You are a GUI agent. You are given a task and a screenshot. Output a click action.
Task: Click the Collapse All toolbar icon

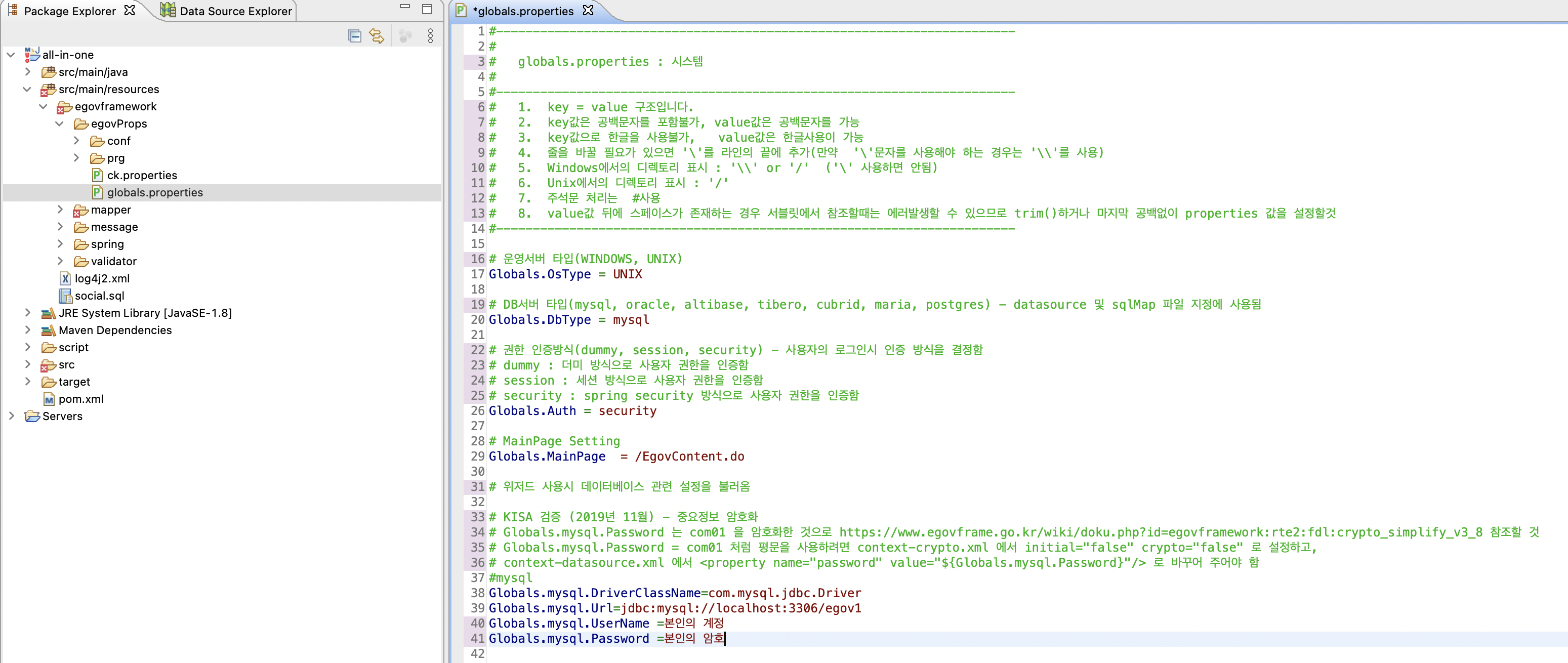tap(354, 36)
